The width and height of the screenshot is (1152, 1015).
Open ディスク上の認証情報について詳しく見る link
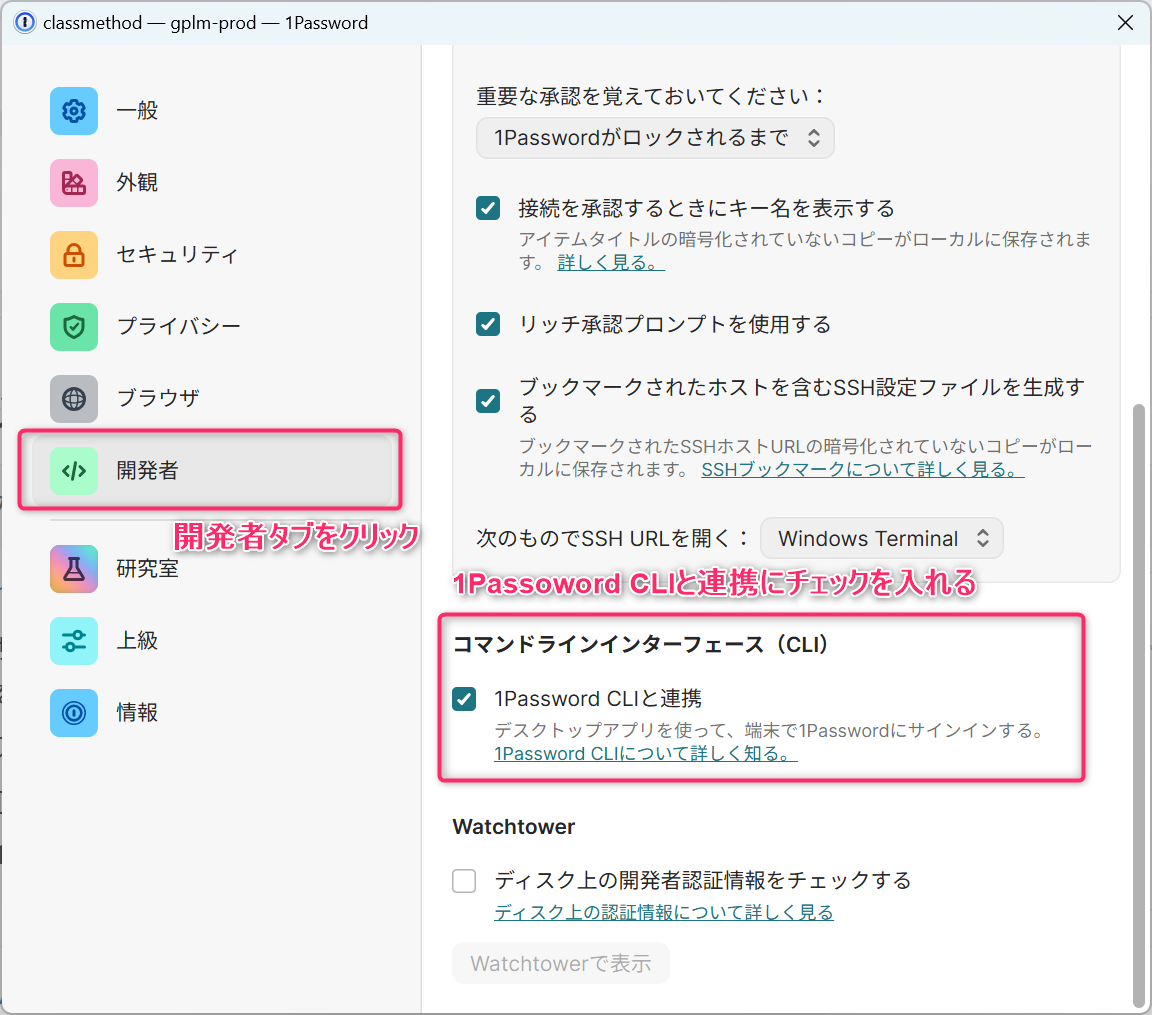click(663, 912)
